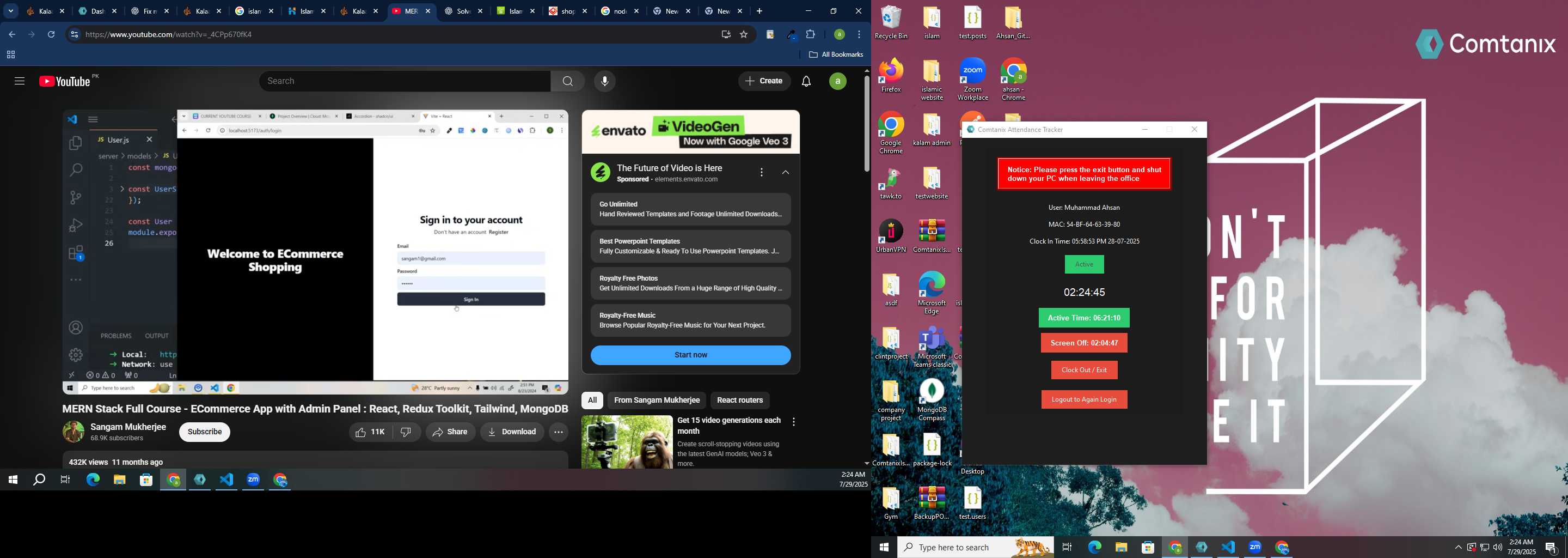The image size is (1568, 558).
Task: Select the 'All' filter chip
Action: 592,400
